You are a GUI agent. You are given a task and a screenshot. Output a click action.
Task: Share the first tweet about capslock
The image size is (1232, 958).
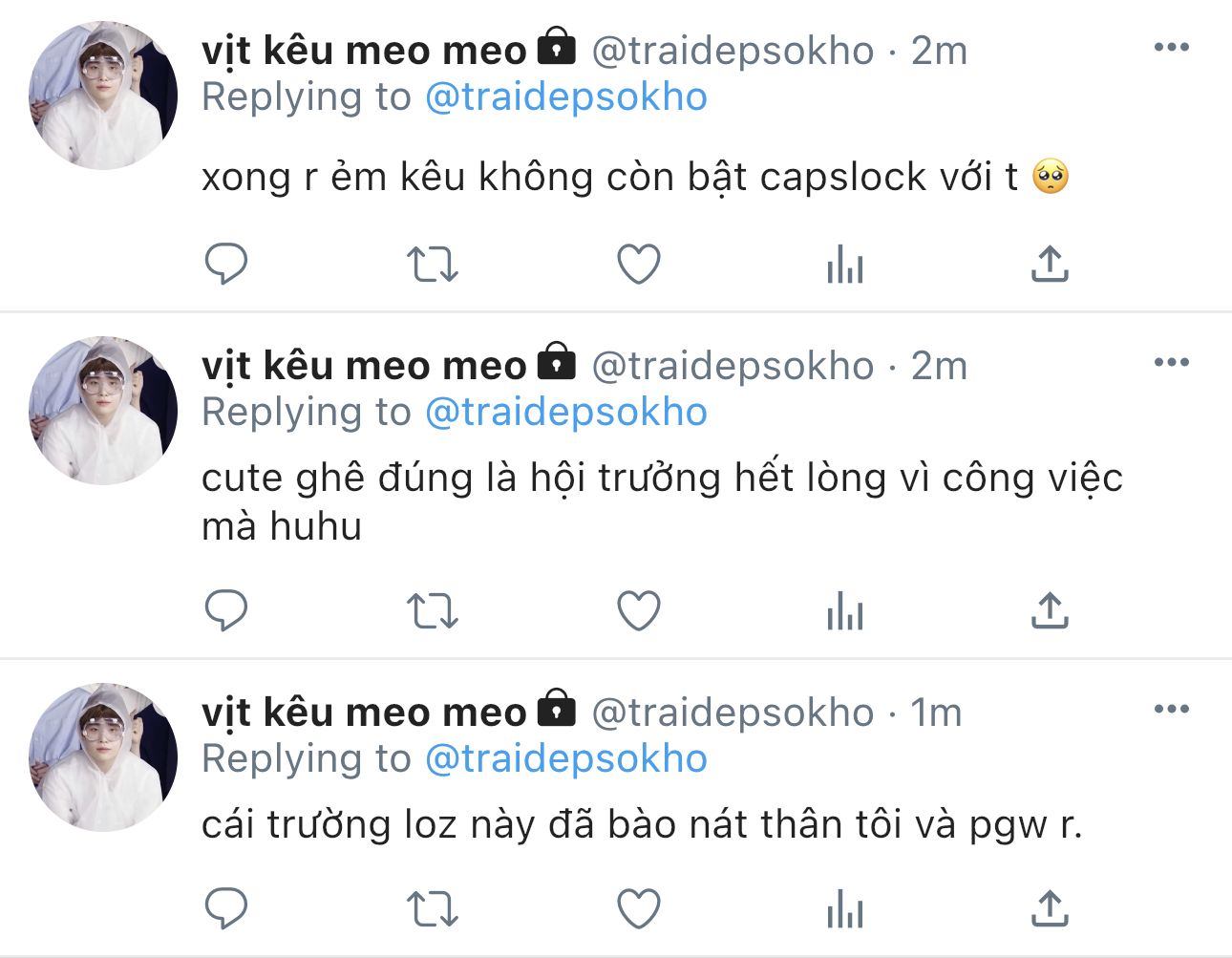[1050, 265]
